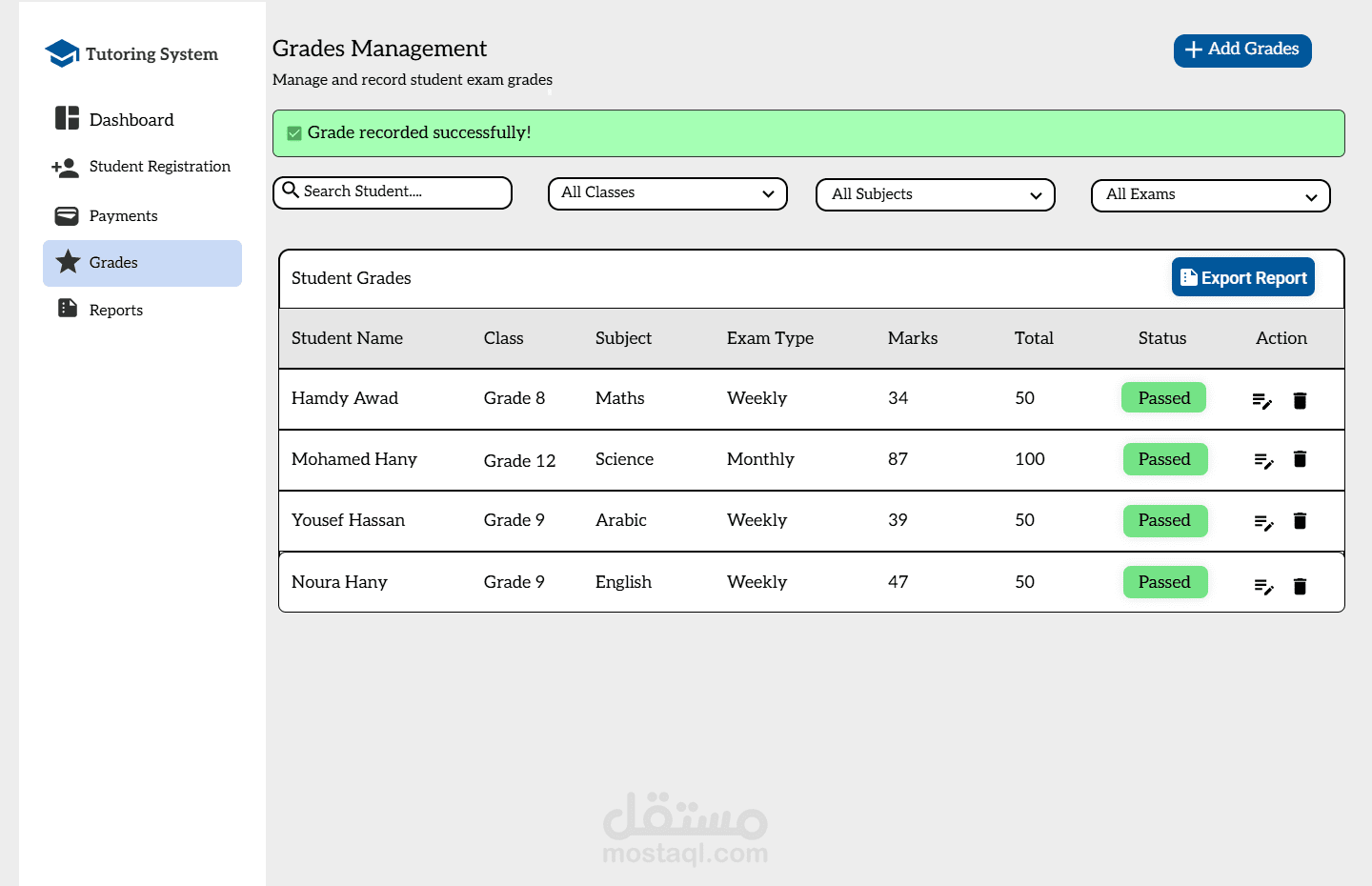Delete Mohamed Hany's grade record
The height and width of the screenshot is (886, 1372).
(1300, 459)
